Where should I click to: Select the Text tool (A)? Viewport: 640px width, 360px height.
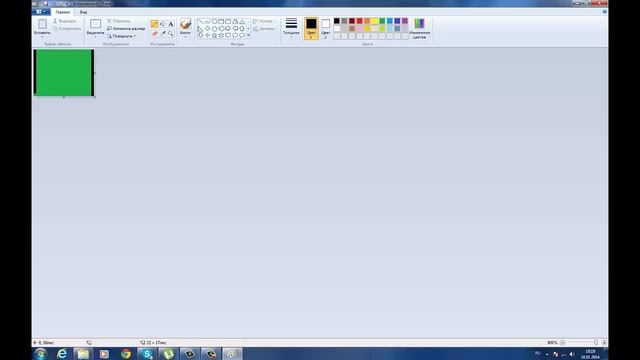click(x=171, y=24)
